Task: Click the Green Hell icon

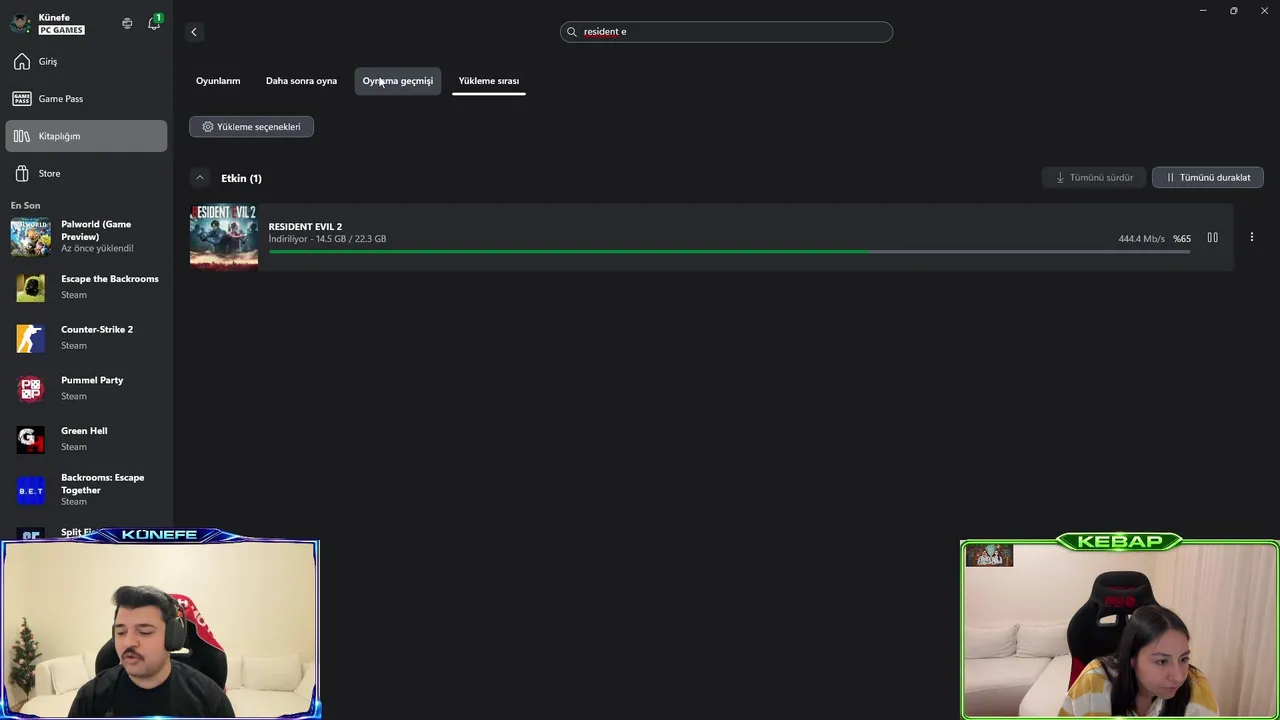Action: tap(31, 439)
